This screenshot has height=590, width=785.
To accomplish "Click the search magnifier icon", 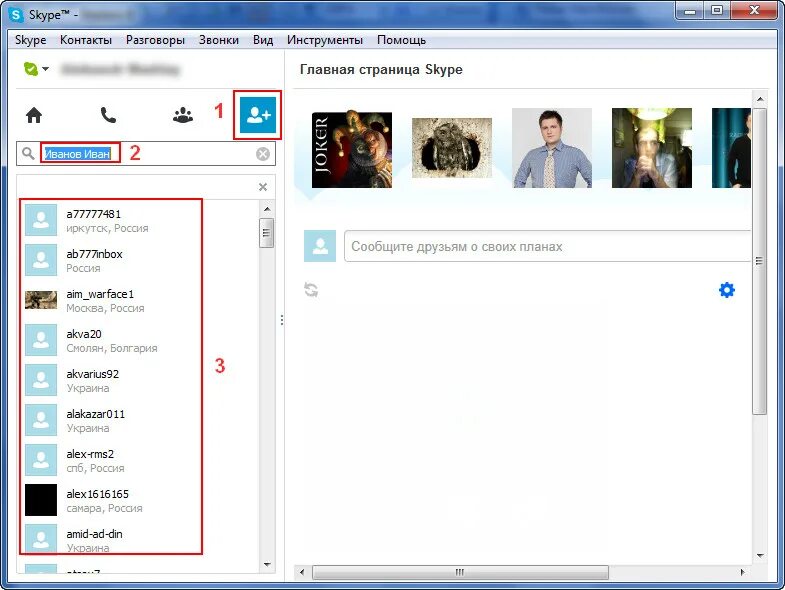I will pos(28,153).
